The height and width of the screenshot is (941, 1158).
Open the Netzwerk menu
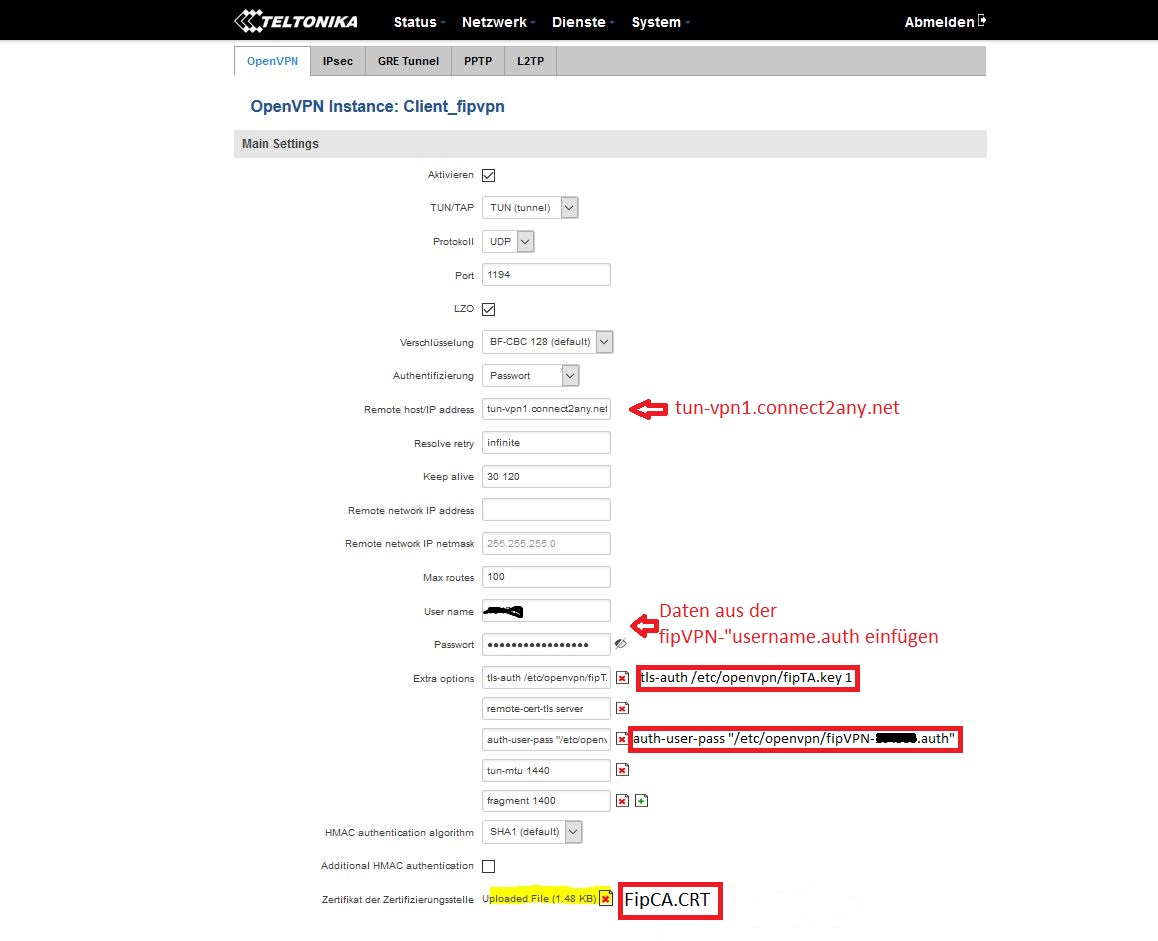498,22
